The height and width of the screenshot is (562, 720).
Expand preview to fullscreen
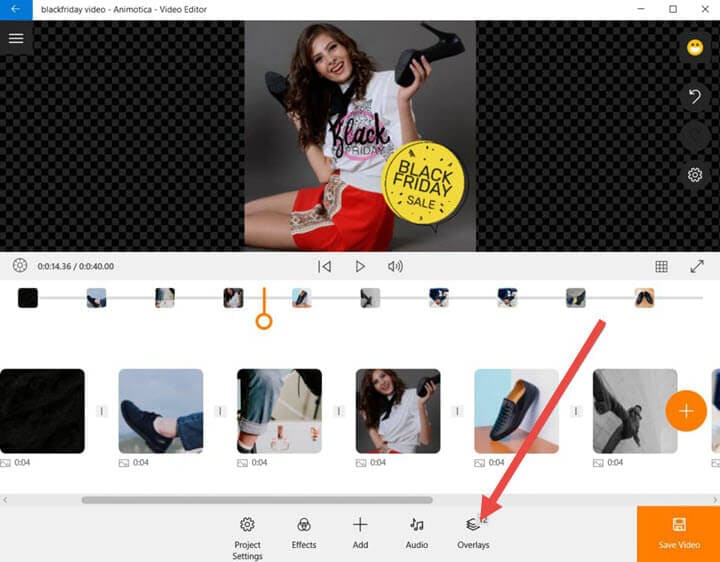click(x=697, y=267)
